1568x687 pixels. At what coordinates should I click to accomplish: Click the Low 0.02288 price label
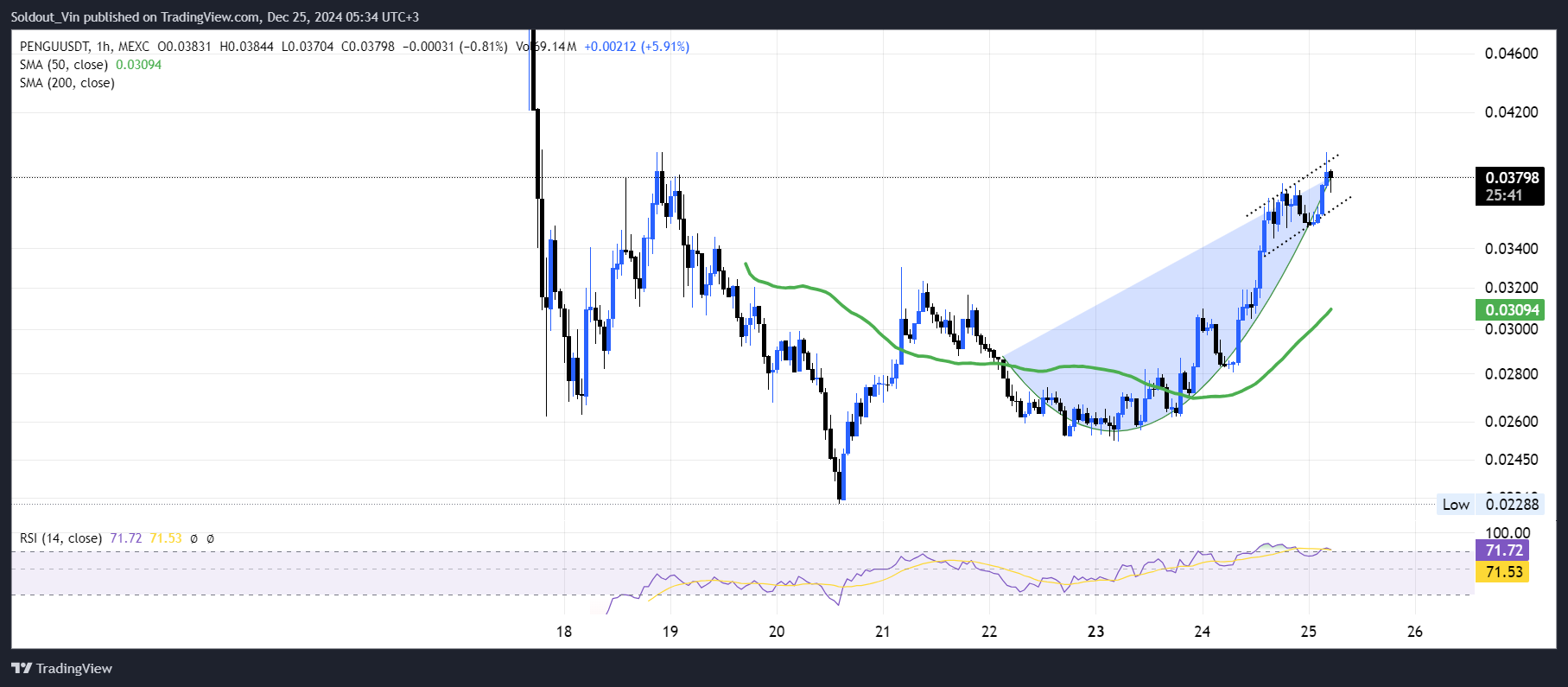pos(1490,505)
